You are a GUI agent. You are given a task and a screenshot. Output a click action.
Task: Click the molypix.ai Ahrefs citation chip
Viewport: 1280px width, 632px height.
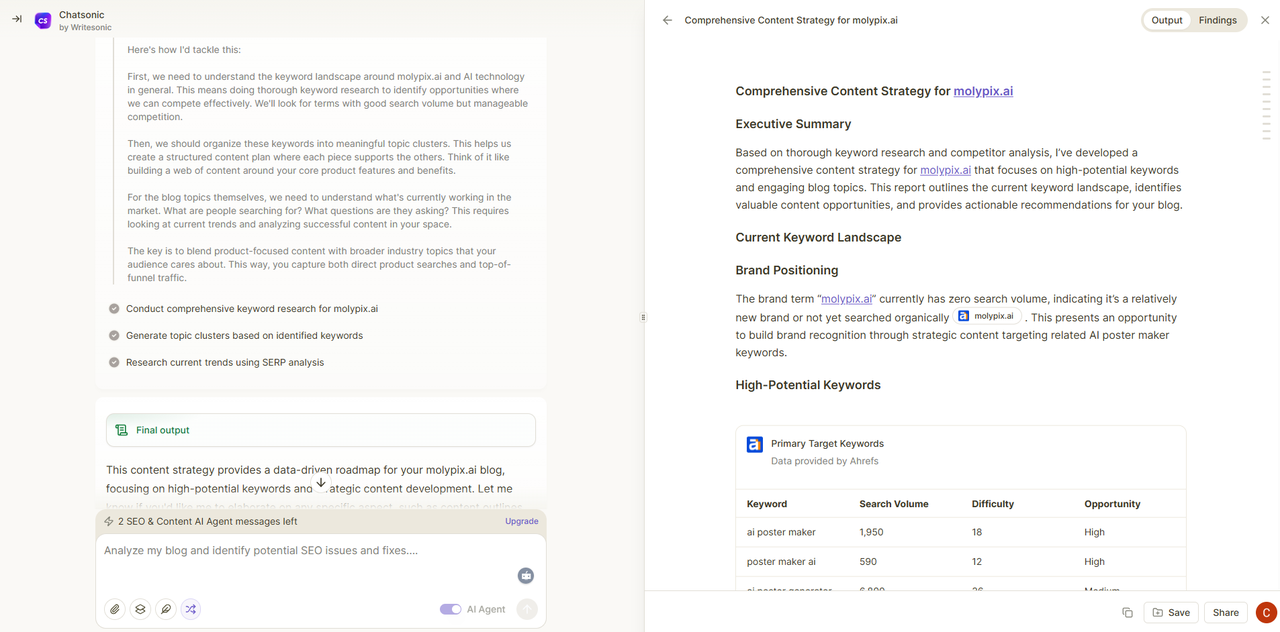pos(987,316)
